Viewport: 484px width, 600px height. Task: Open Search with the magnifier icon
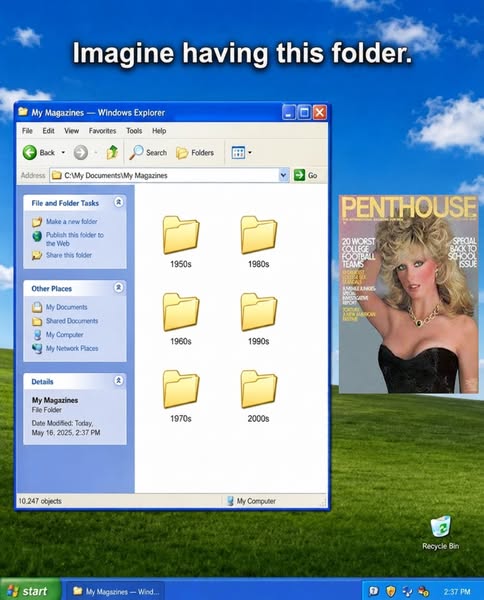136,152
